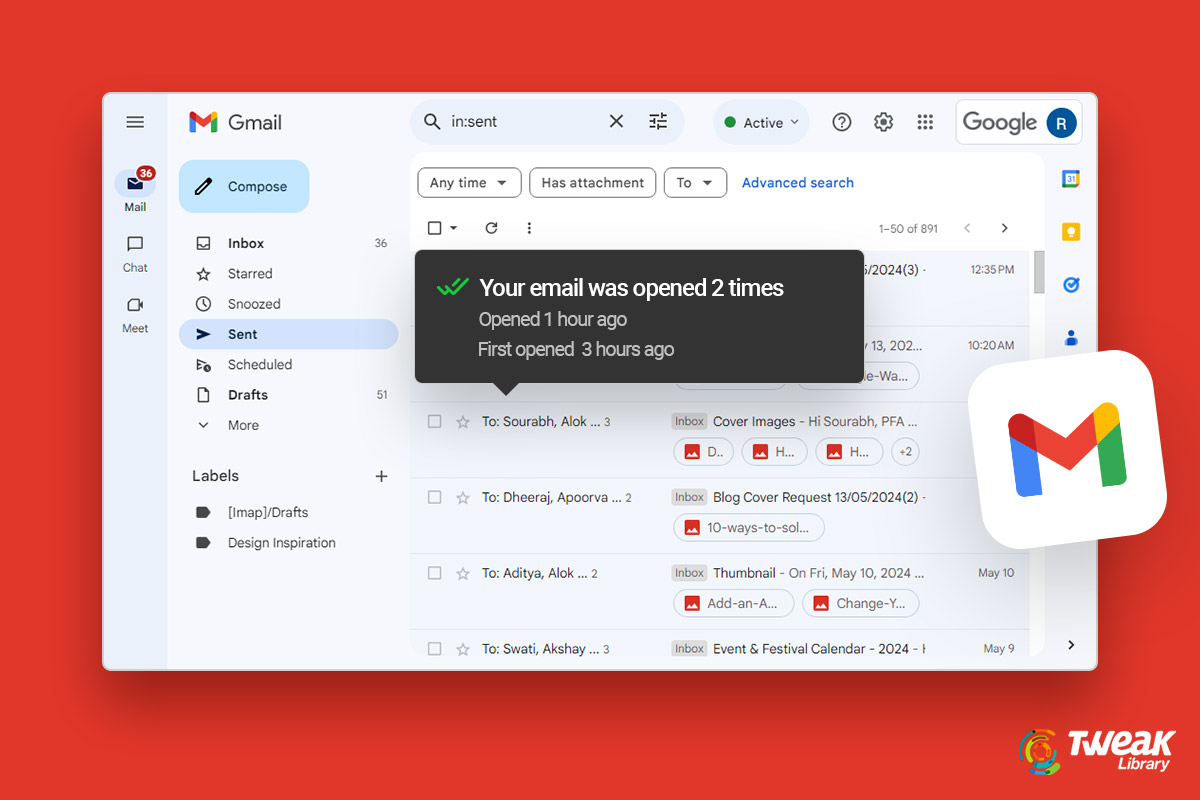Tick checkbox for email to Dheeraj, Apoorva
The width and height of the screenshot is (1200, 800).
(x=435, y=498)
